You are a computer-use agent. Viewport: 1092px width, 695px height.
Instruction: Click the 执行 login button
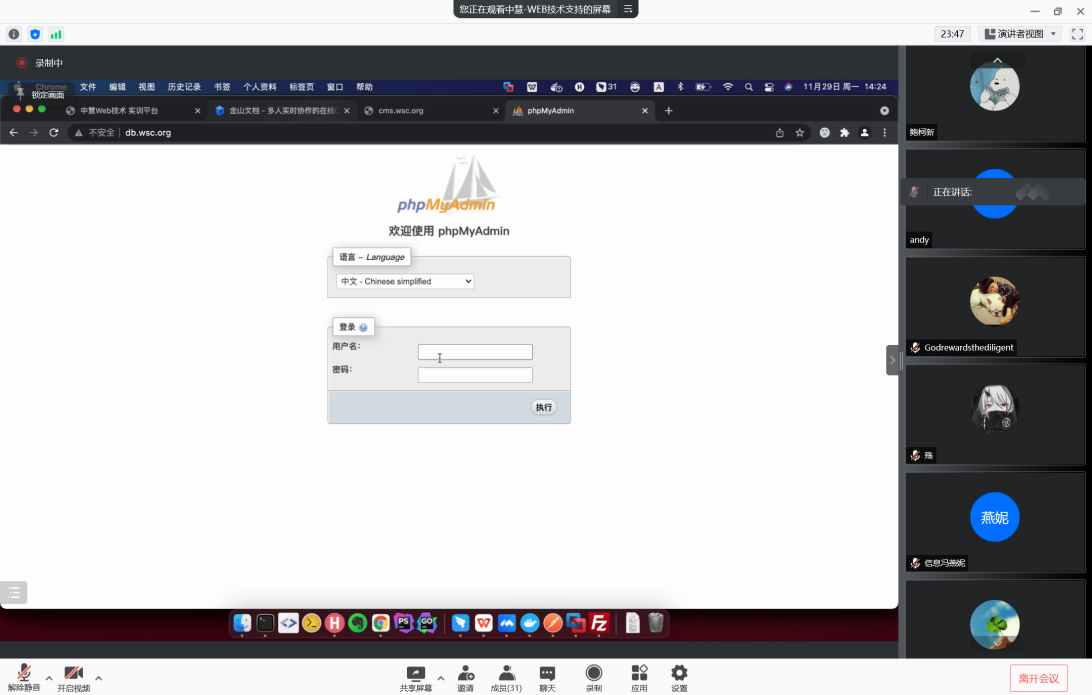tap(543, 407)
